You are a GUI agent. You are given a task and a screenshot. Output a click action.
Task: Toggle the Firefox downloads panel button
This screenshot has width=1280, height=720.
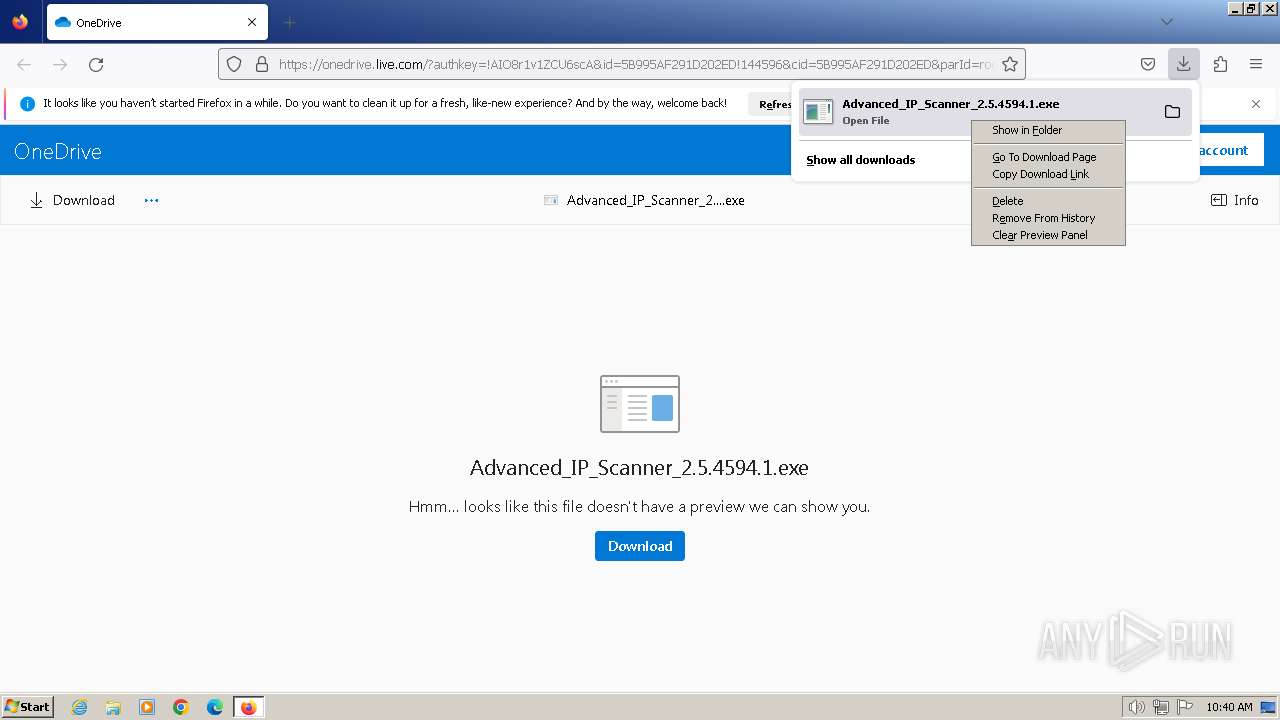(x=1183, y=64)
